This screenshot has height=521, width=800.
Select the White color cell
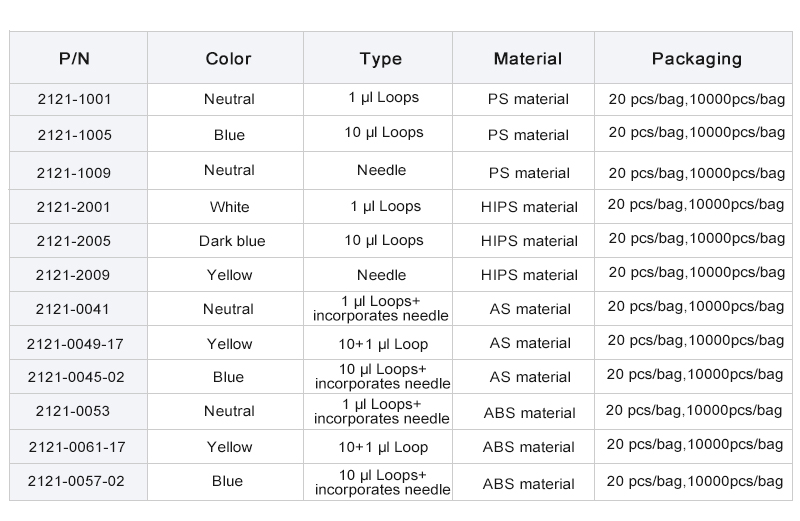coord(229,207)
